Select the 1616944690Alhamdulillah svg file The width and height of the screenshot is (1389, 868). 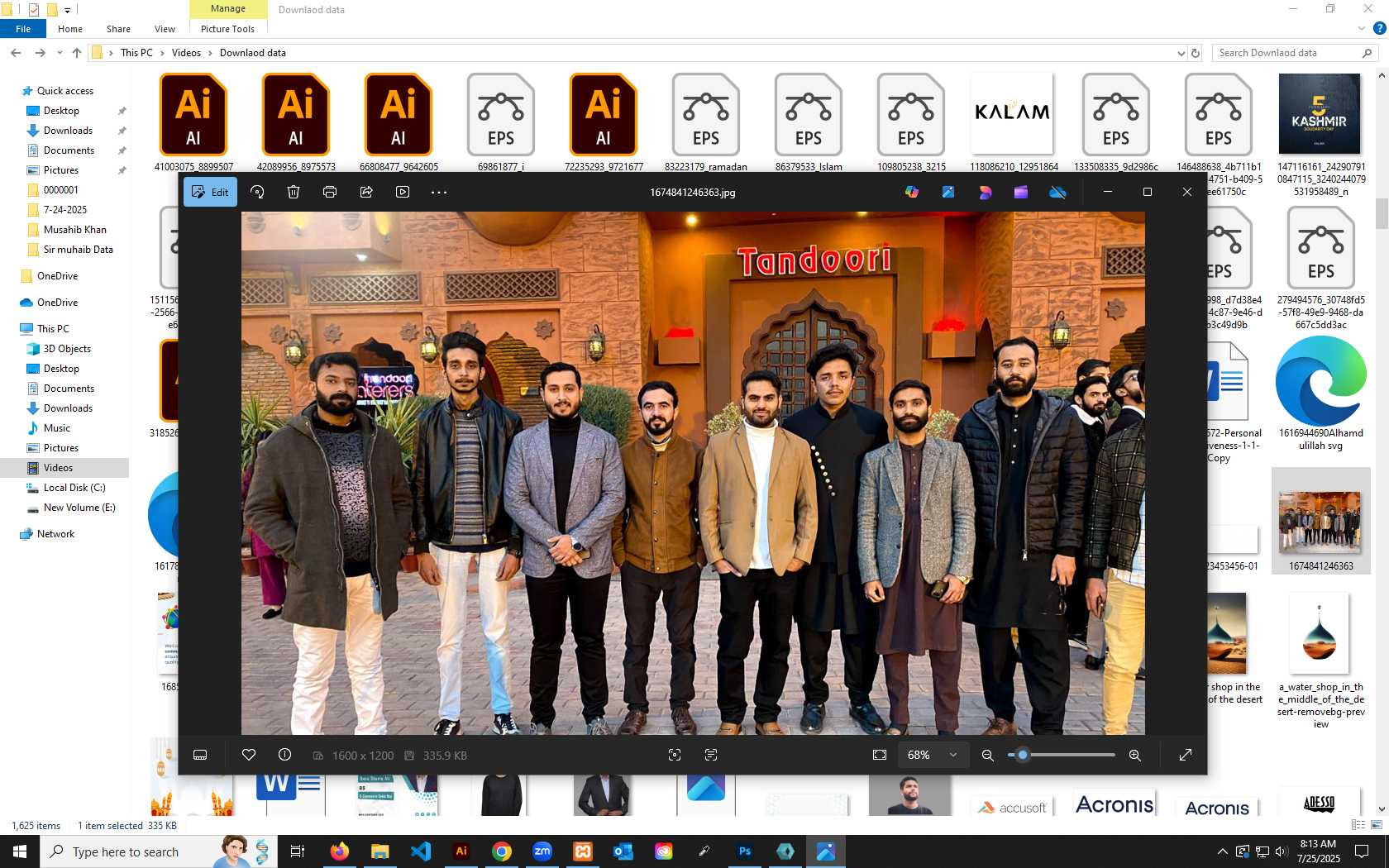tap(1320, 393)
